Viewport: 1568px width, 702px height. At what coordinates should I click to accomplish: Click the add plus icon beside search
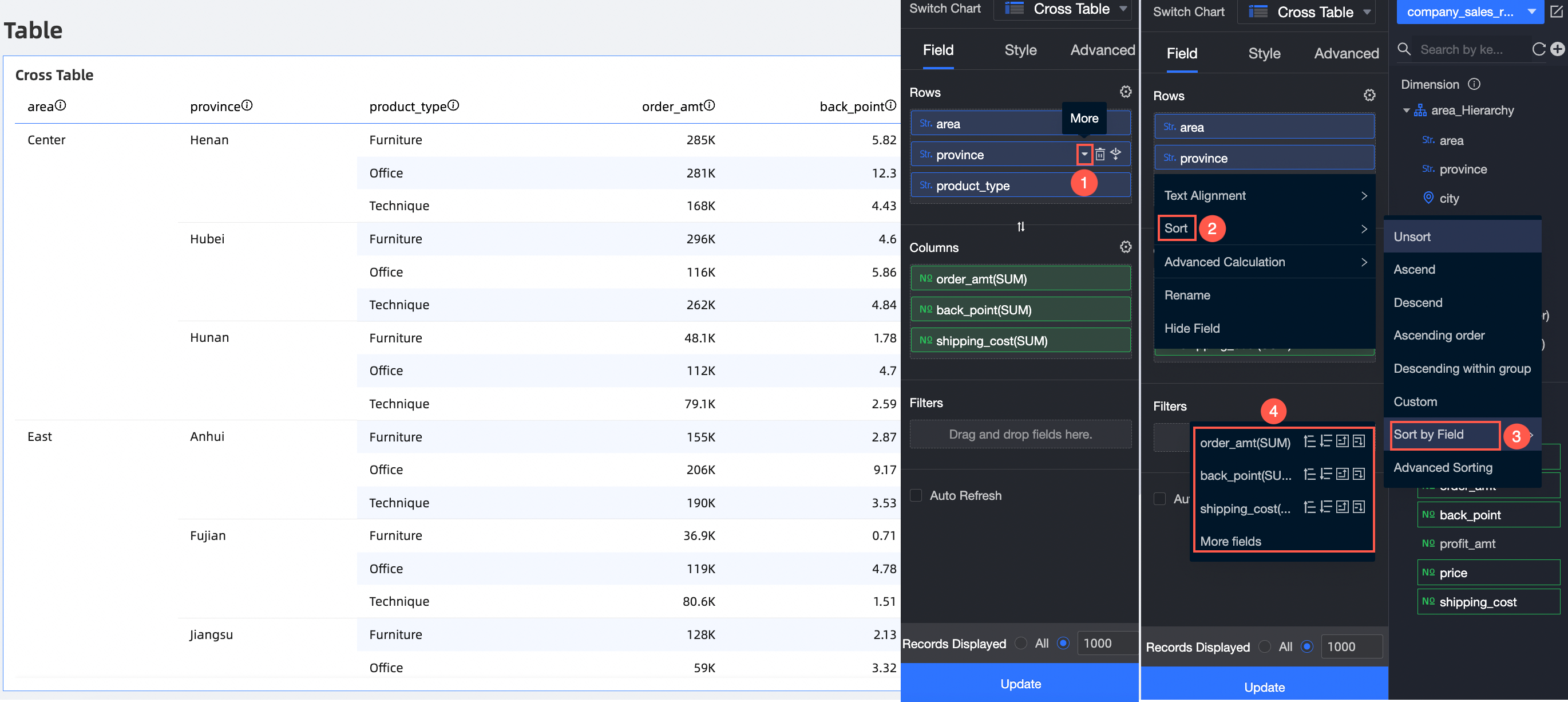(1557, 49)
